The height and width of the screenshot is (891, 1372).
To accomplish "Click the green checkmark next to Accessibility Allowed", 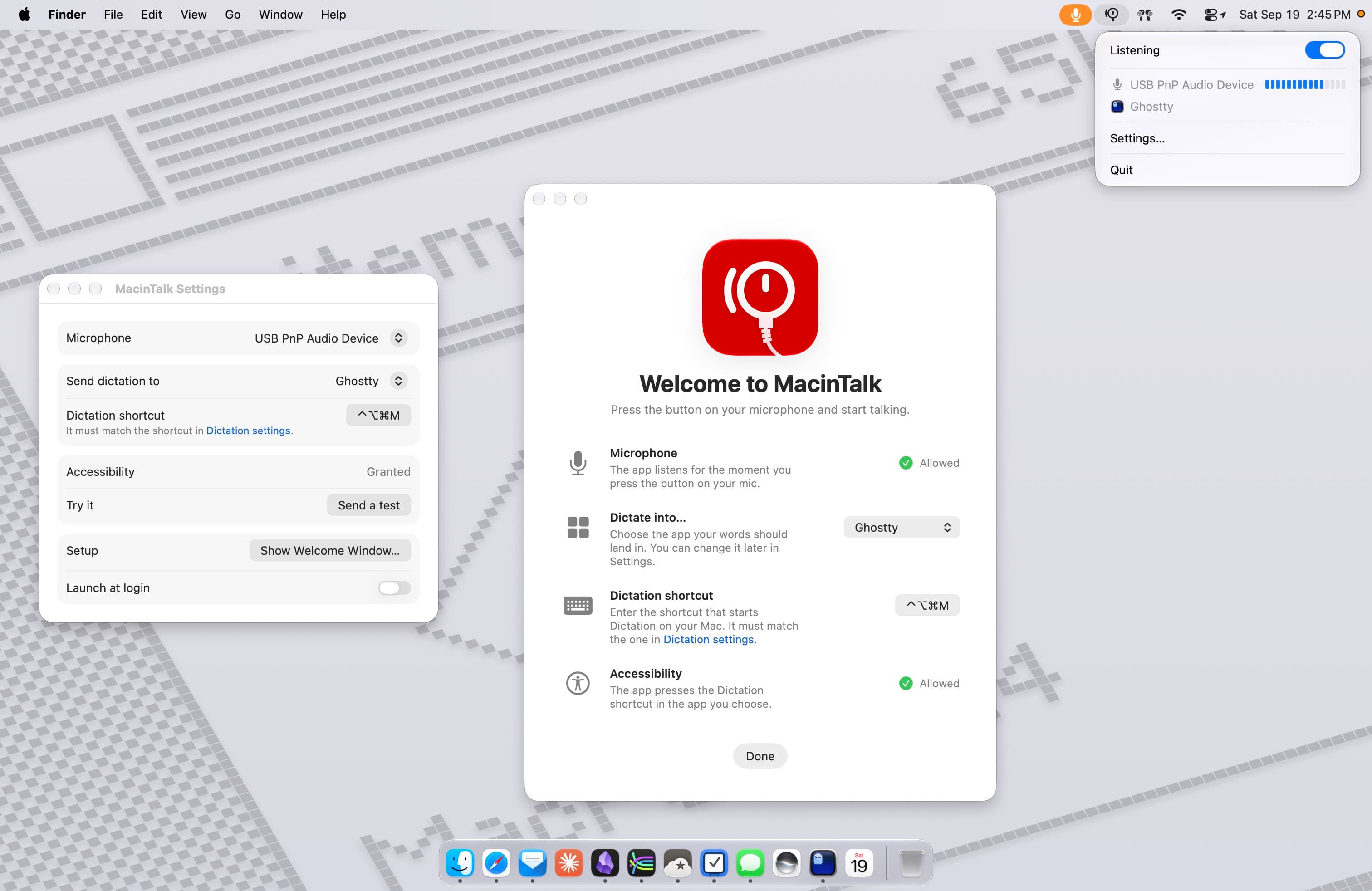I will pyautogui.click(x=906, y=684).
